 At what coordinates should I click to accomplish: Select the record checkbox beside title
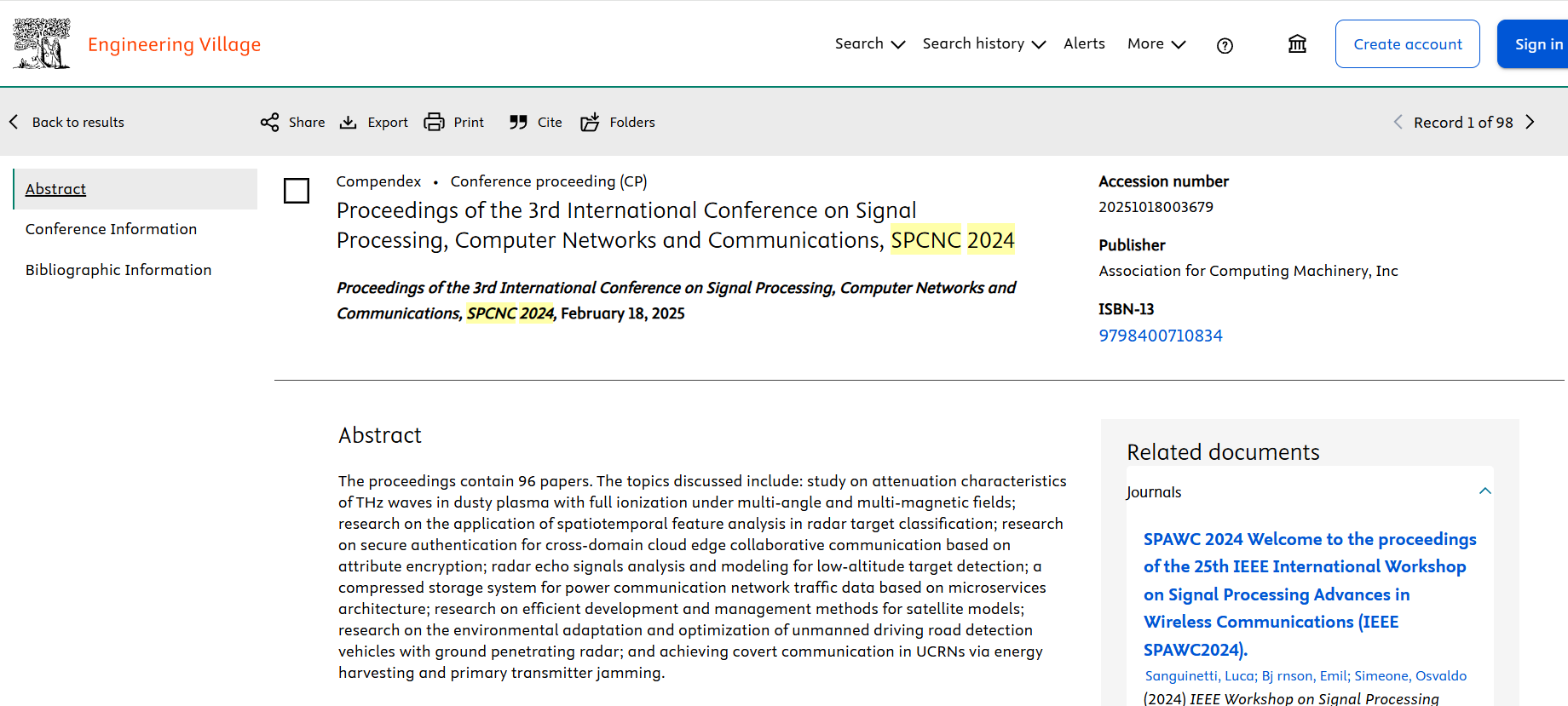click(x=297, y=191)
